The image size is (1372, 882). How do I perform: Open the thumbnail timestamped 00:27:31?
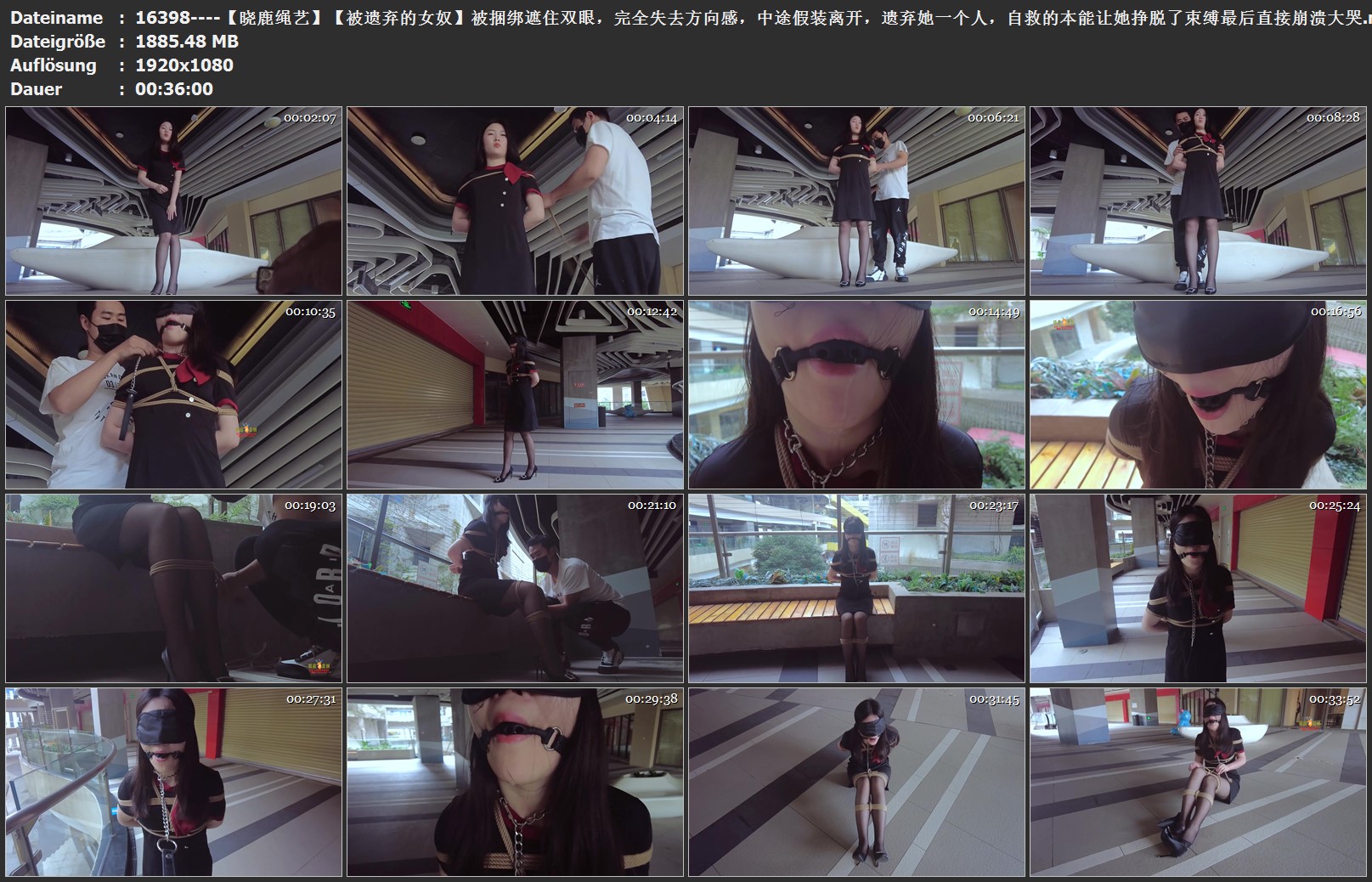pos(174,782)
